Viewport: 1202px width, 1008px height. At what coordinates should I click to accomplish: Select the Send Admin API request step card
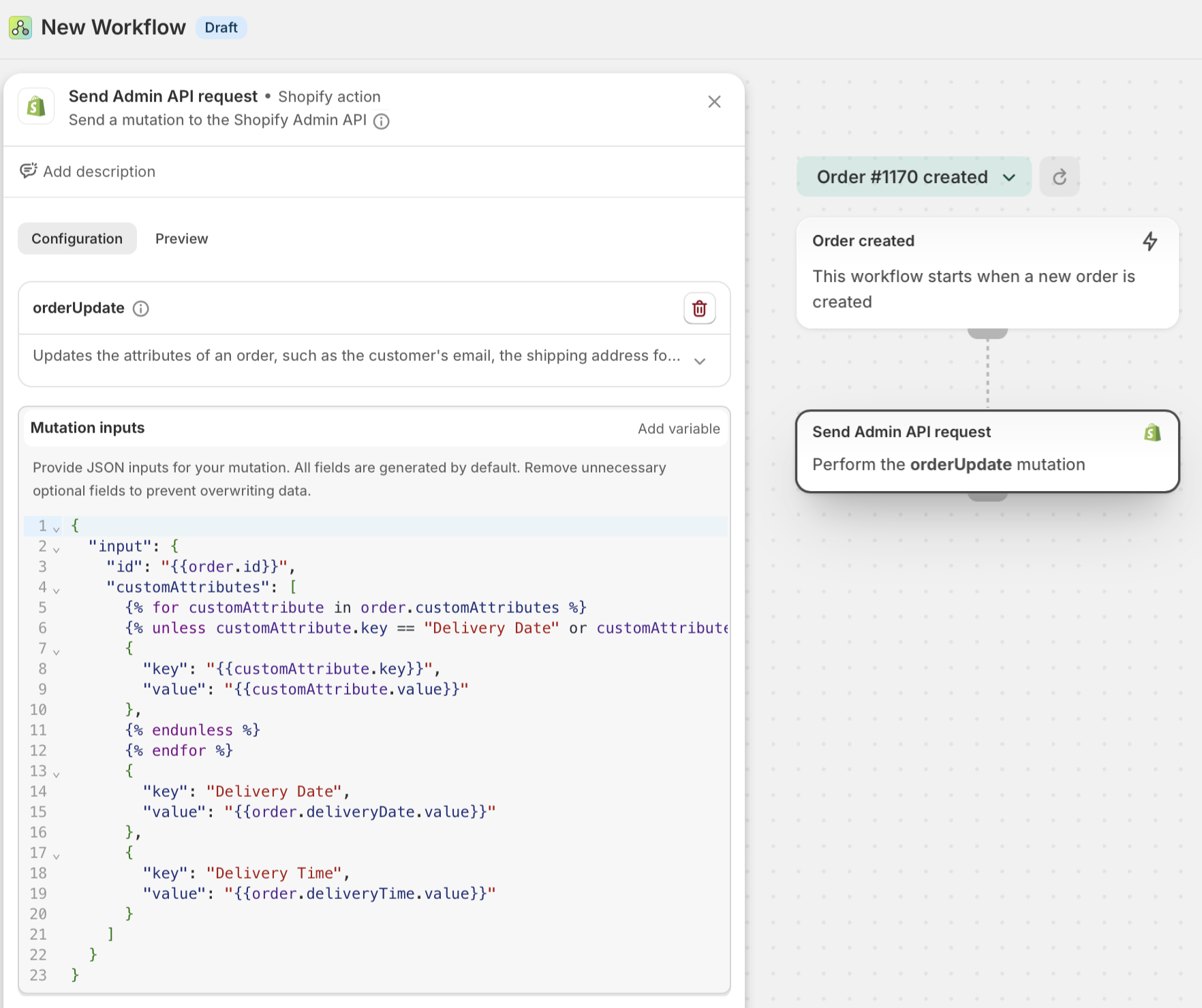click(987, 450)
